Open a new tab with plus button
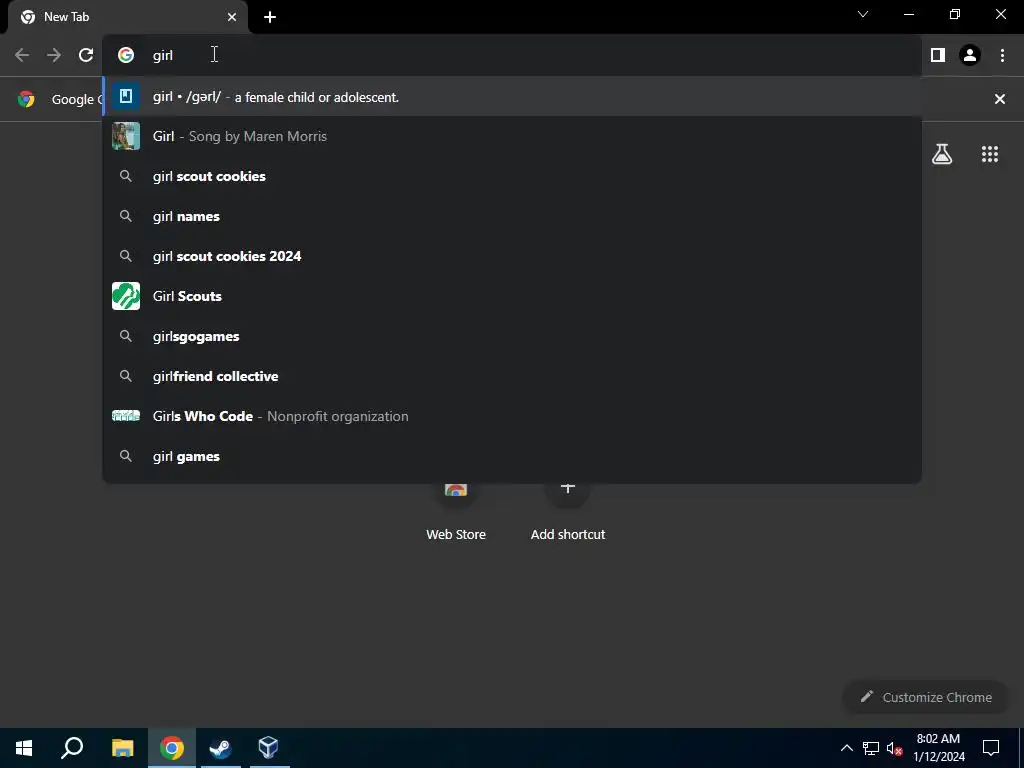This screenshot has width=1024, height=768. [x=270, y=17]
